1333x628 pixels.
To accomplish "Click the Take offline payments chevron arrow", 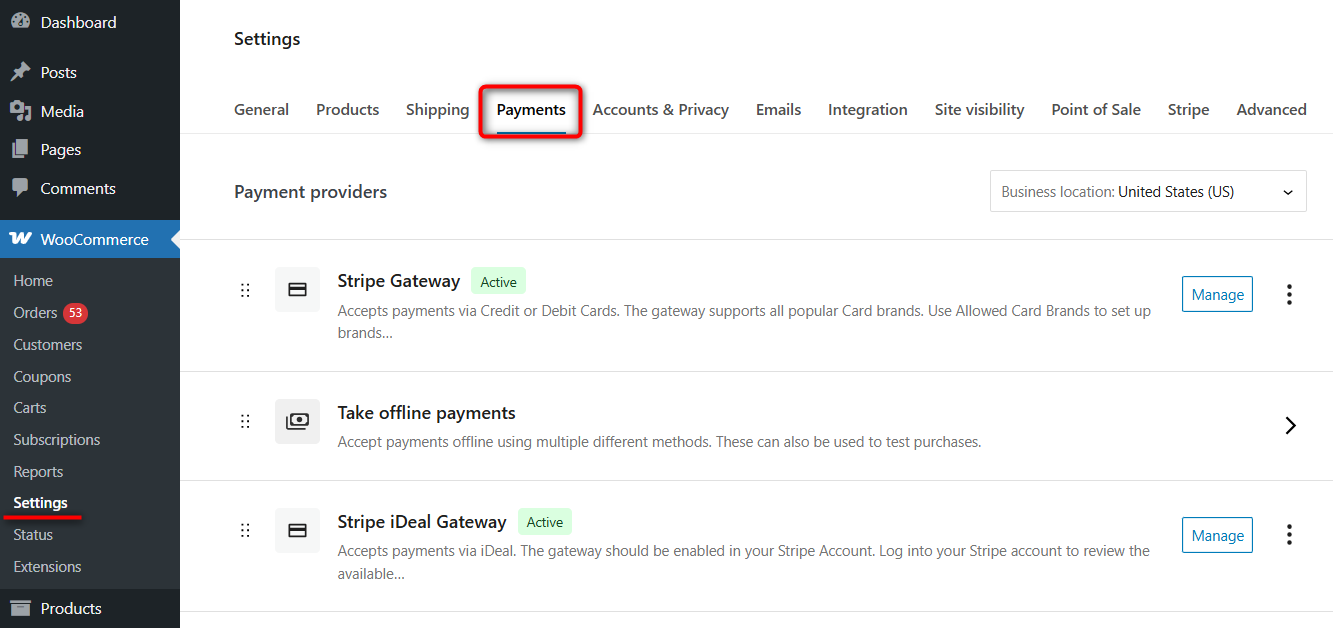I will (x=1290, y=425).
